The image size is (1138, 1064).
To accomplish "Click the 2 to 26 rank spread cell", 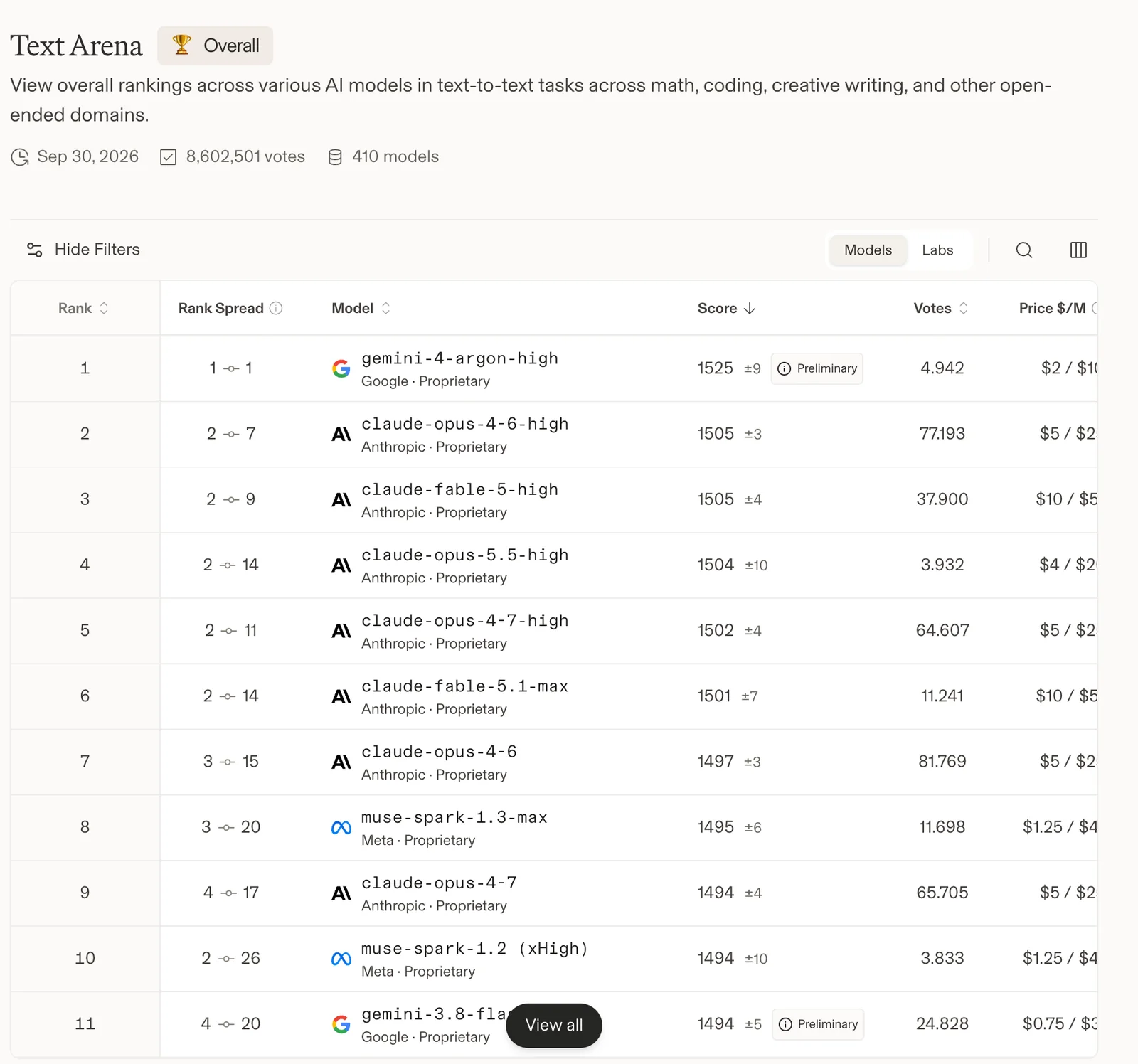I will pyautogui.click(x=230, y=959).
